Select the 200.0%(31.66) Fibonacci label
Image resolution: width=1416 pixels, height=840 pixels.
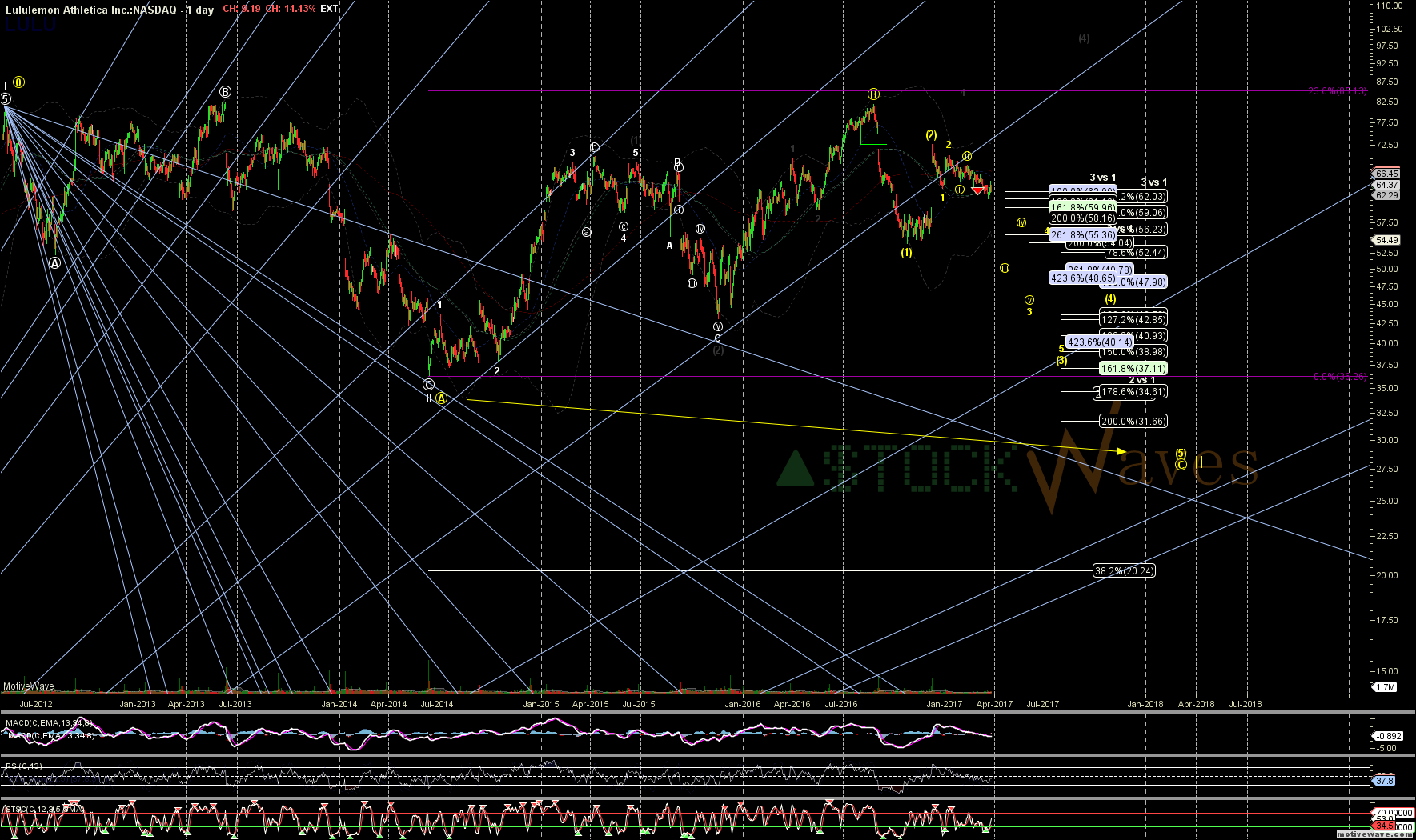pos(1133,422)
